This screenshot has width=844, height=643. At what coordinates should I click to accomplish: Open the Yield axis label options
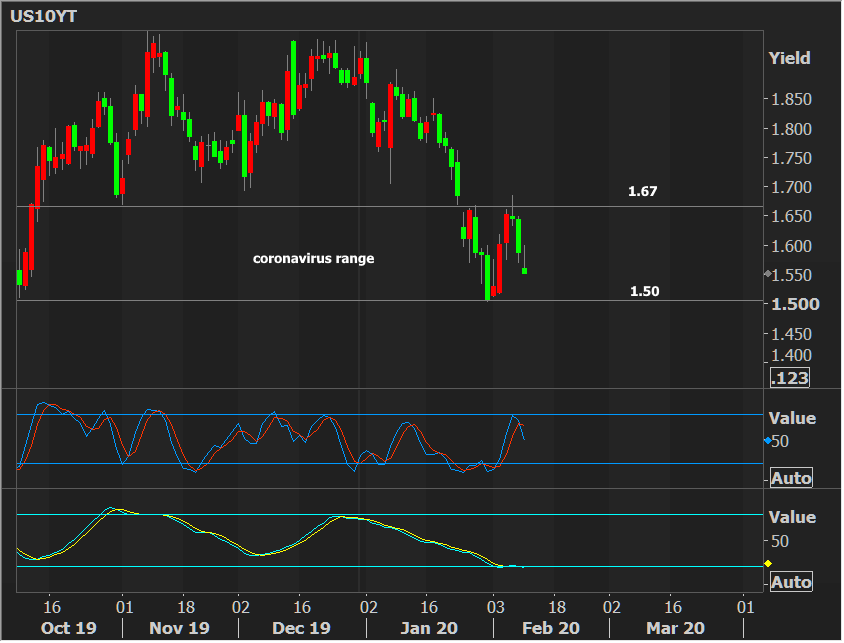789,58
